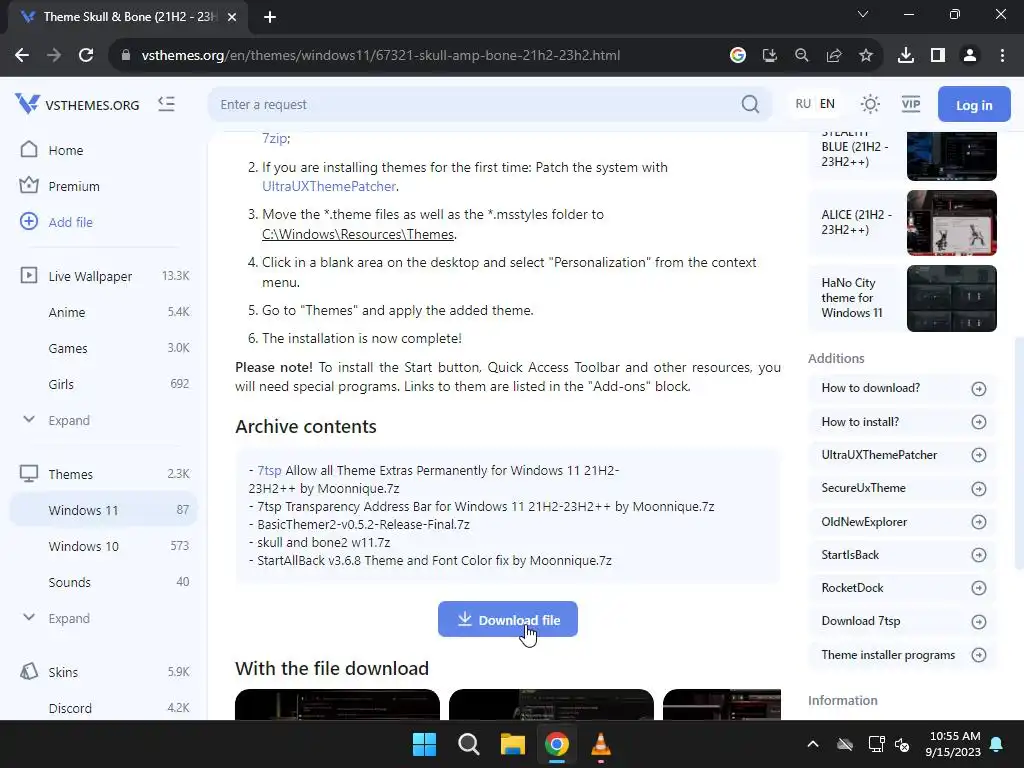1024x768 pixels.
Task: Focus the Enter a request search field
Action: (x=477, y=104)
